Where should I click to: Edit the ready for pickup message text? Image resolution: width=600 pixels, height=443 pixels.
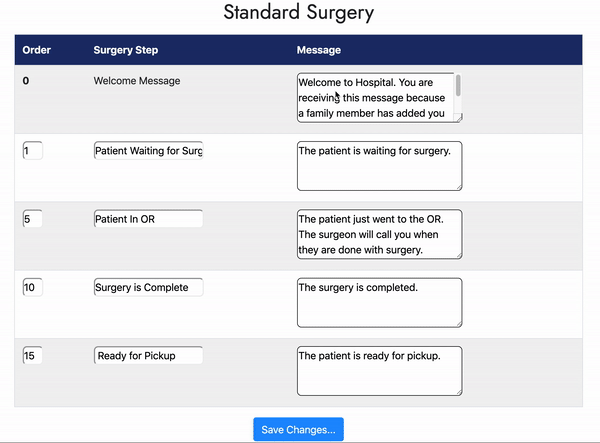click(x=379, y=370)
